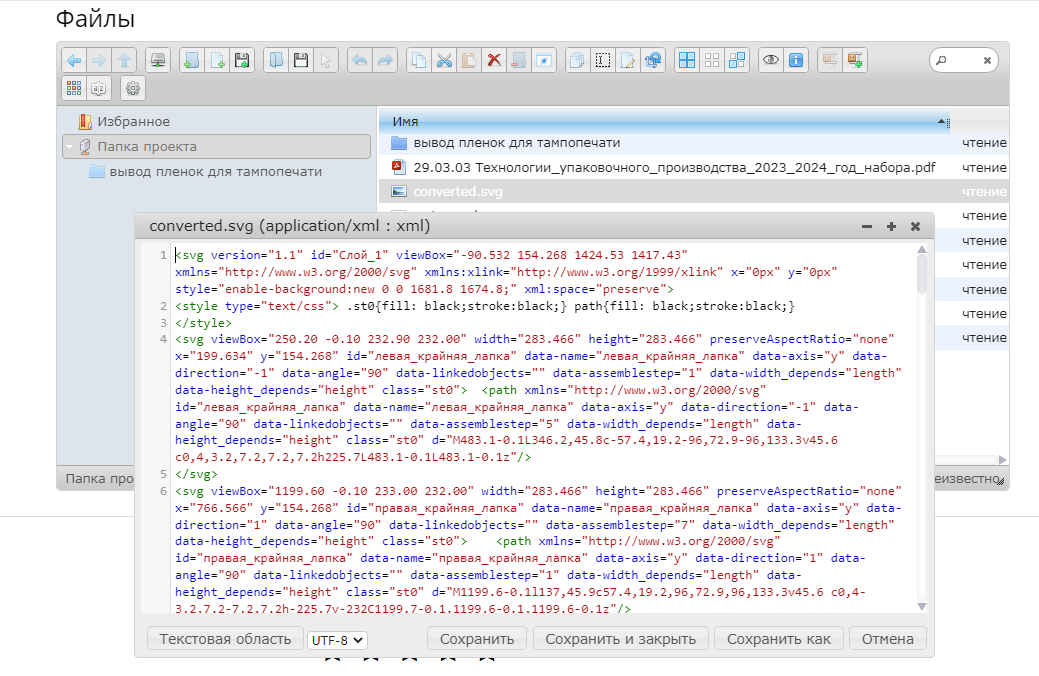Open the UTF-8 encoding dropdown

point(338,639)
